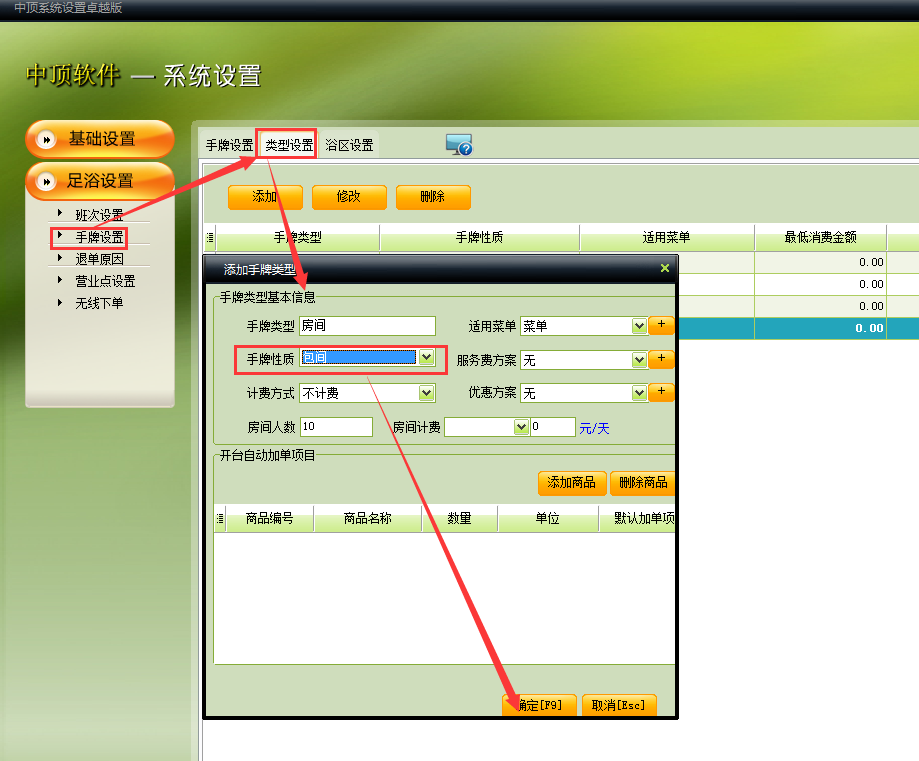Open the 适用菜单 dropdown
Image resolution: width=919 pixels, height=761 pixels.
639,326
